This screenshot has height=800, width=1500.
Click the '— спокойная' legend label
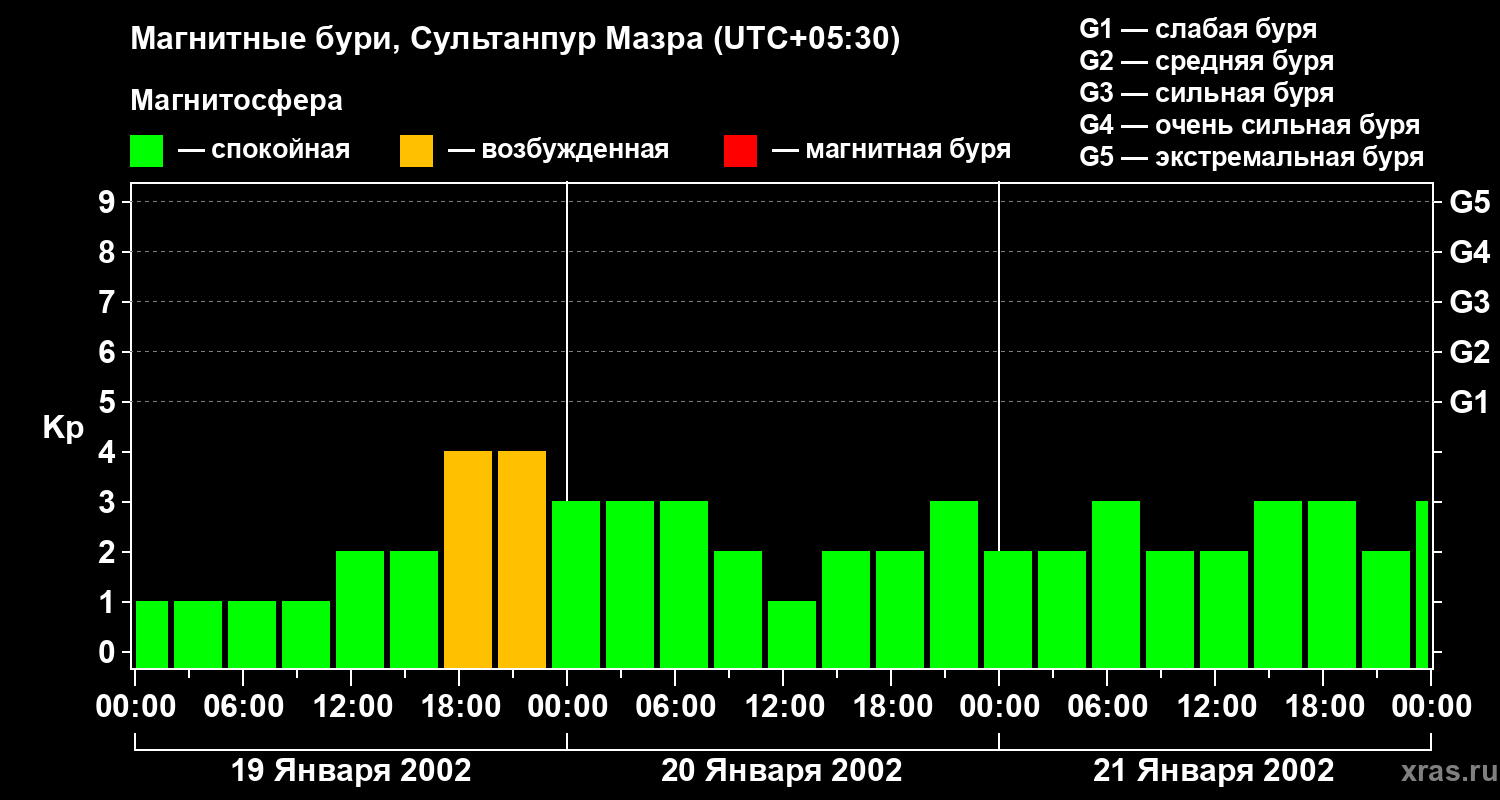264,150
